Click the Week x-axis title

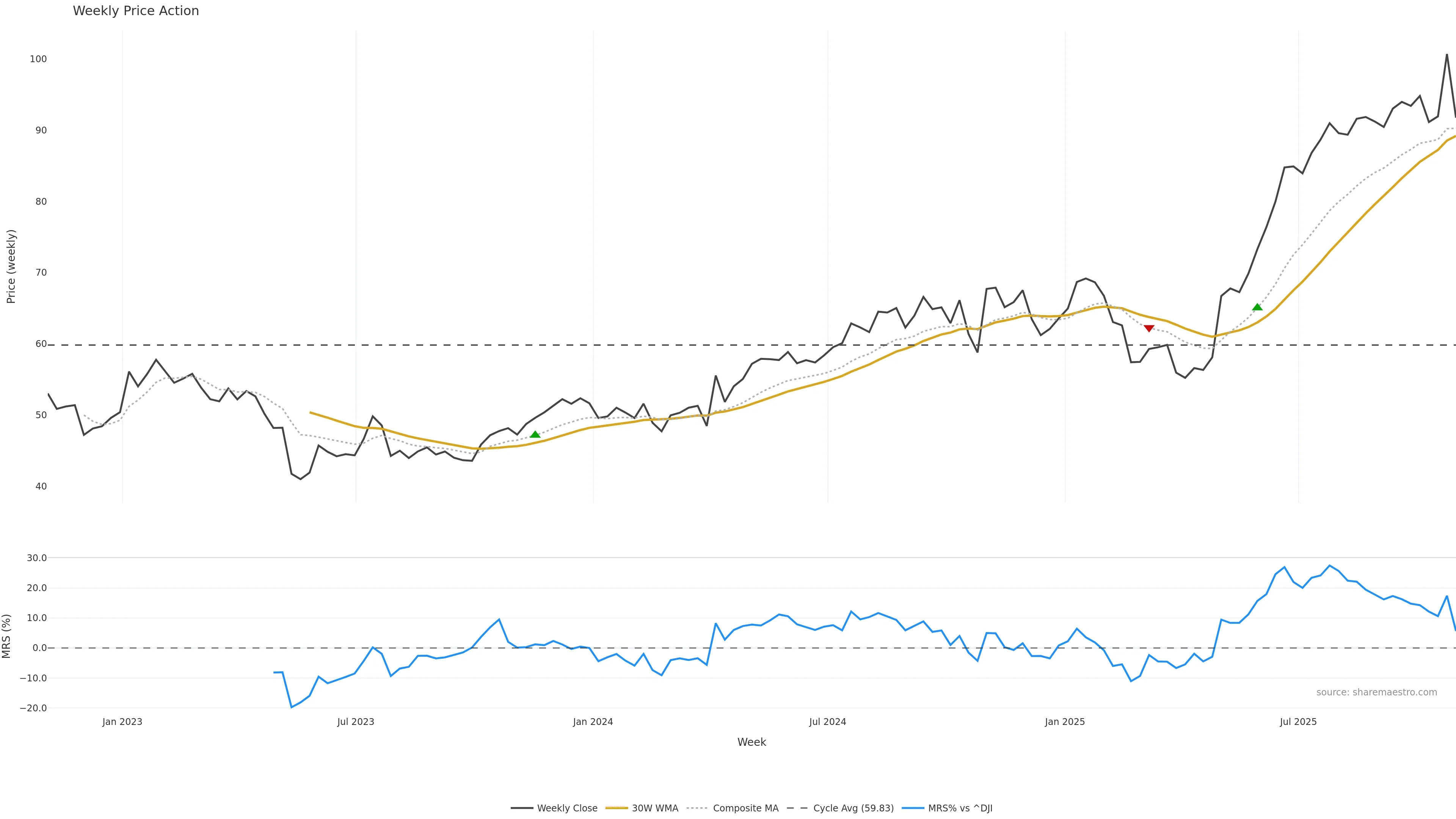[x=751, y=742]
